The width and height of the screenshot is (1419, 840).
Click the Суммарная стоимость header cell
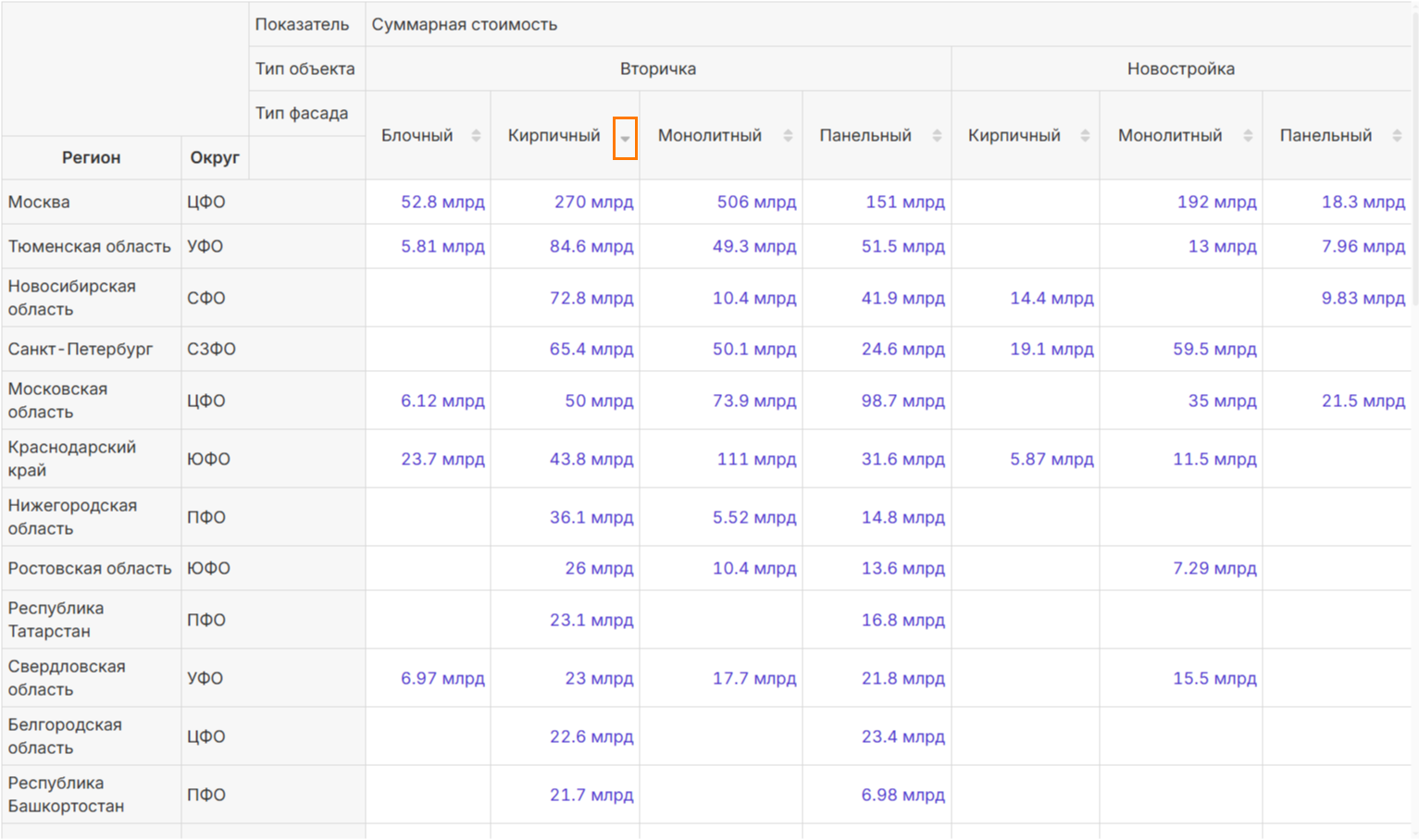pos(465,25)
